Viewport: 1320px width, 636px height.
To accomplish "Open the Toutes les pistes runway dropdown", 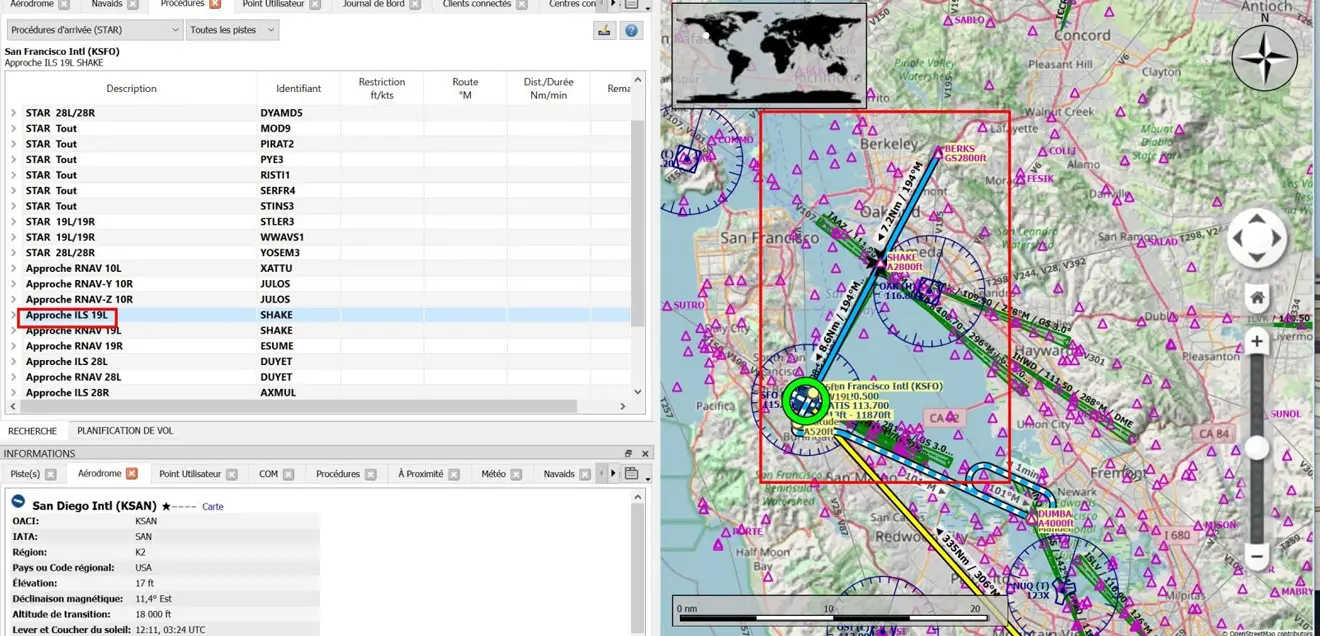I will [231, 30].
